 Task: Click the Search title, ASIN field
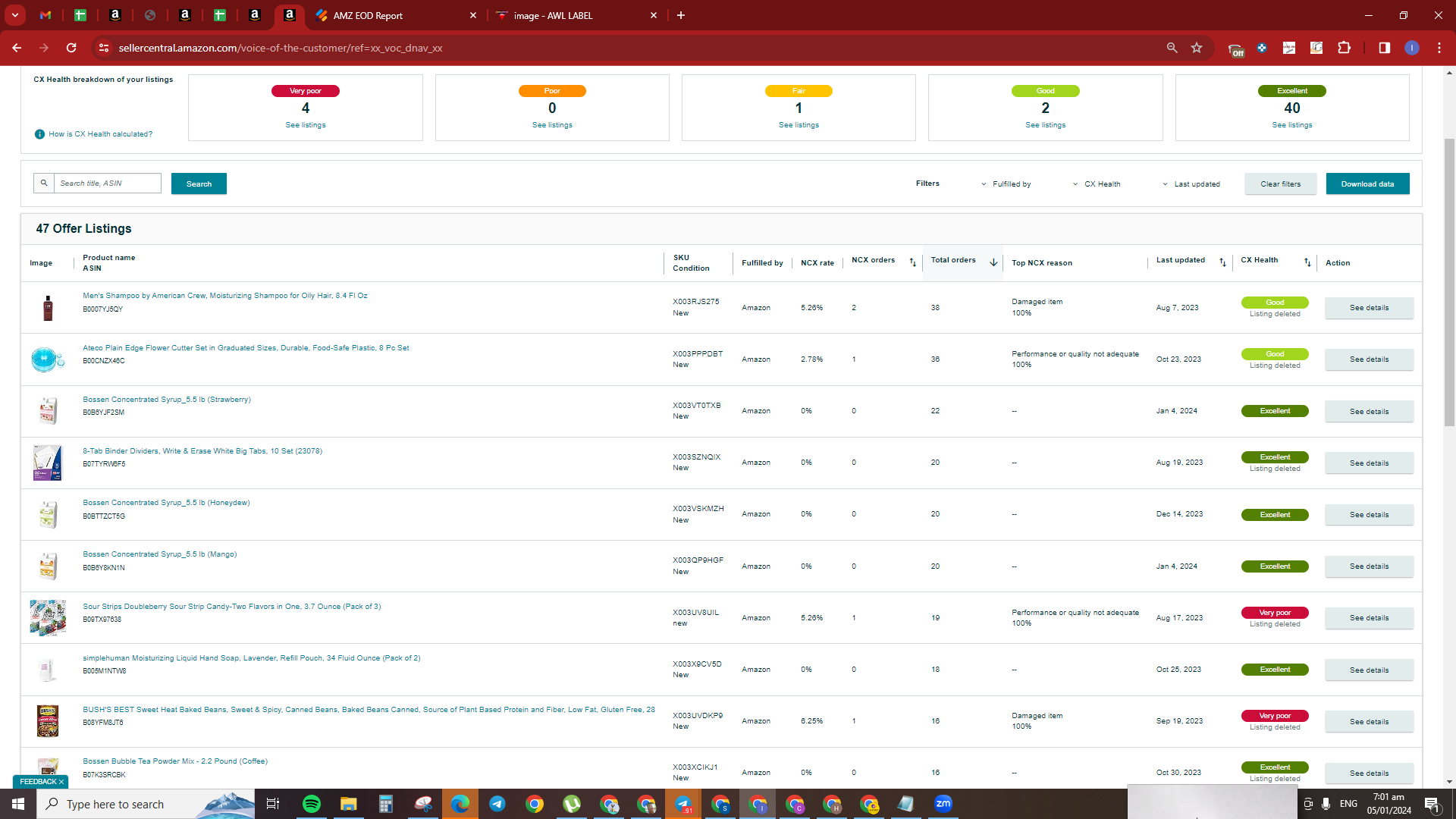[107, 183]
